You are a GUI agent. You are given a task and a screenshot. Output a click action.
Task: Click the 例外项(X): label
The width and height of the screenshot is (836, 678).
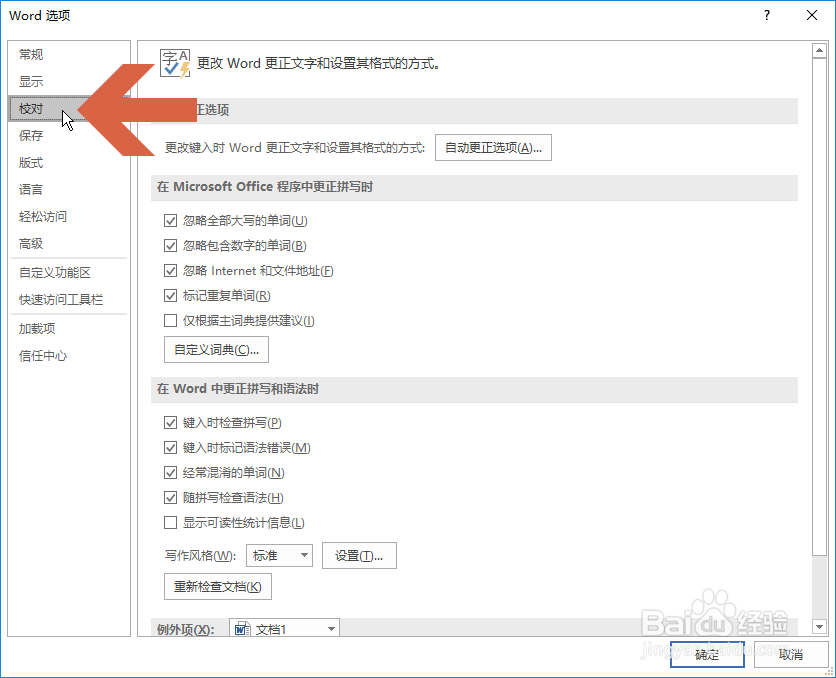(x=186, y=630)
